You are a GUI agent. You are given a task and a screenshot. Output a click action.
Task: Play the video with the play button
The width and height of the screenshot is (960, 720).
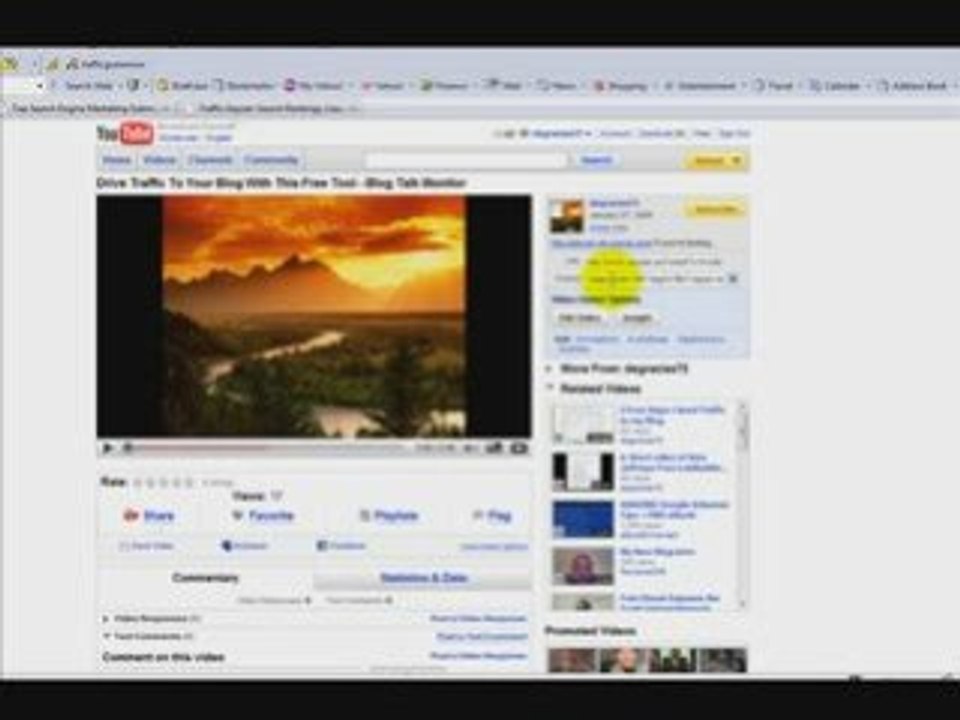click(108, 448)
